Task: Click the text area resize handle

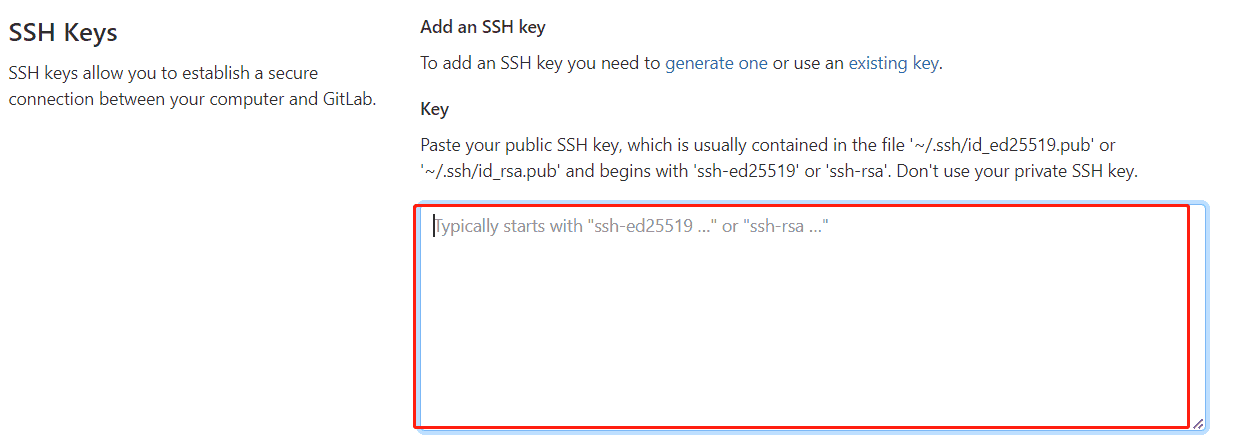Action: [1197, 423]
